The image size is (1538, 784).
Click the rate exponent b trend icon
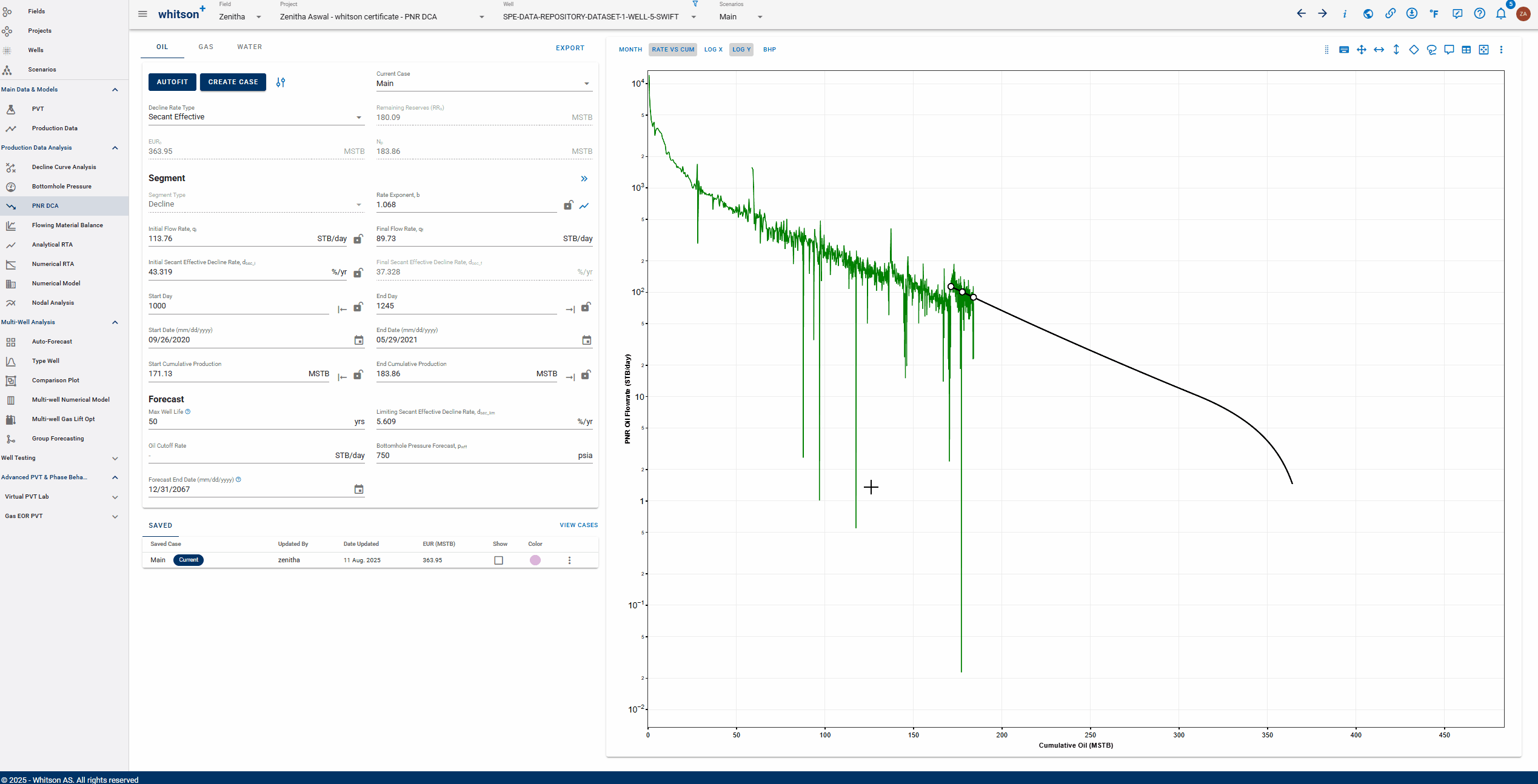(584, 206)
